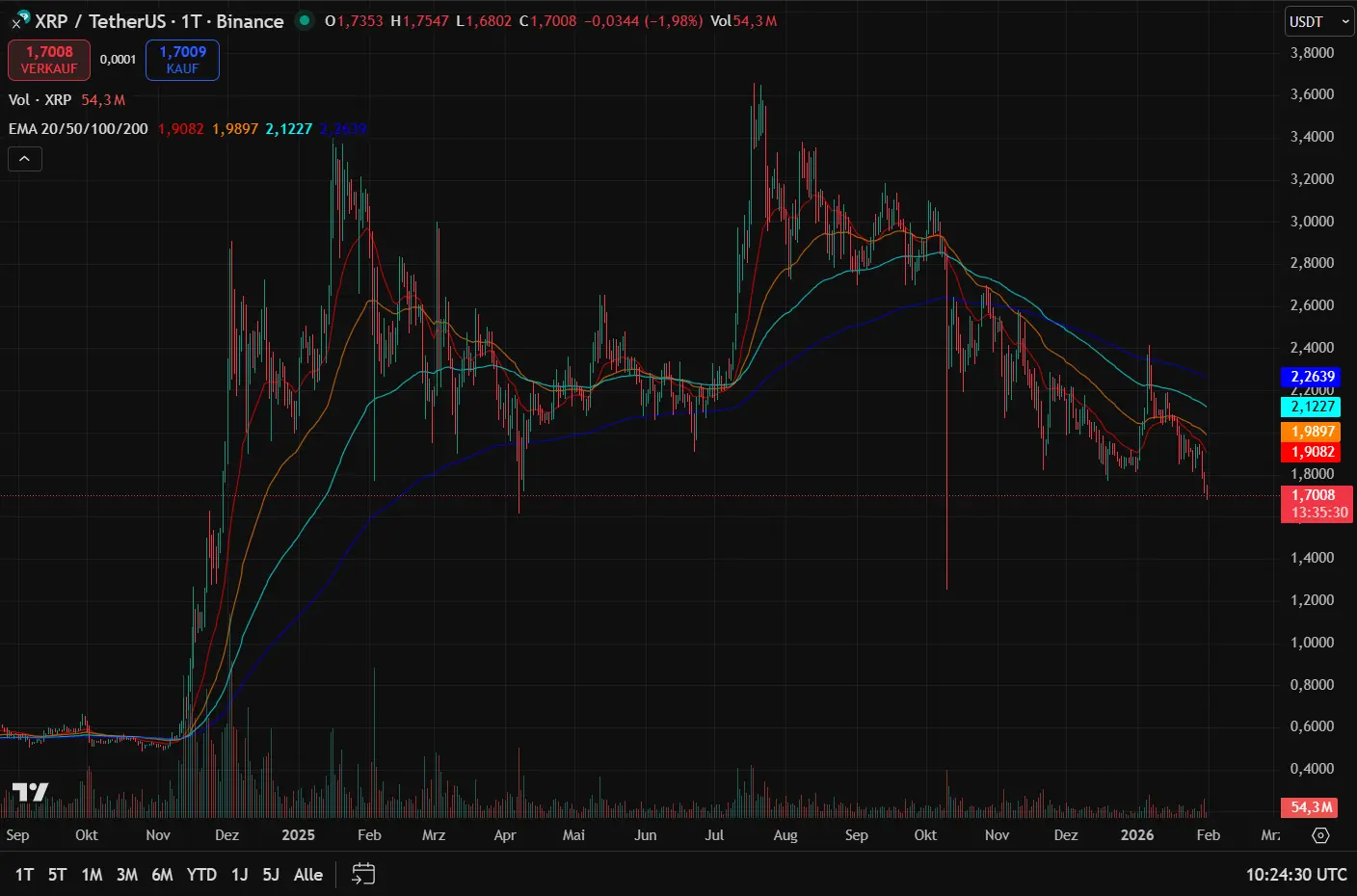
Task: Click the TradingView watermark logo
Action: [x=30, y=792]
